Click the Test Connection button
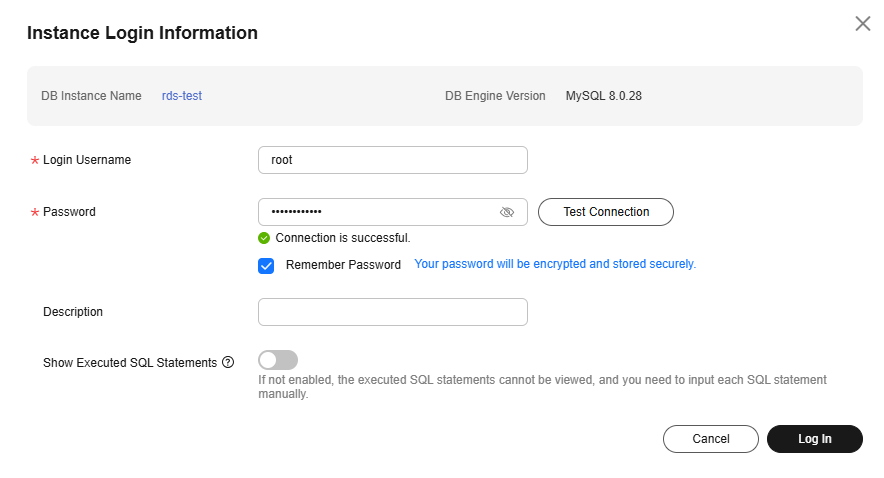Image resolution: width=884 pixels, height=478 pixels. pyautogui.click(x=605, y=212)
